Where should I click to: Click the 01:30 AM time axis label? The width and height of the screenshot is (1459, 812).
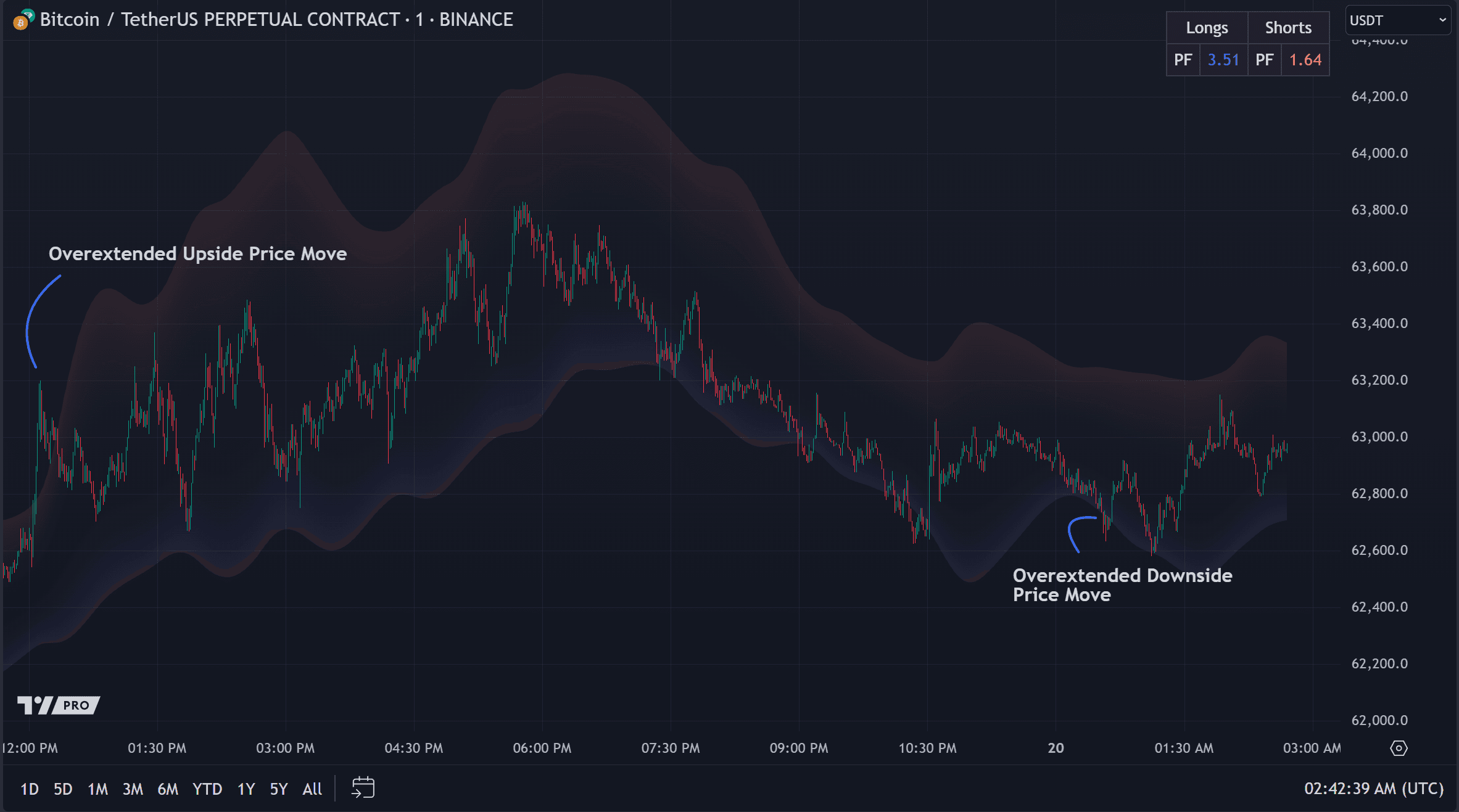coord(1184,748)
